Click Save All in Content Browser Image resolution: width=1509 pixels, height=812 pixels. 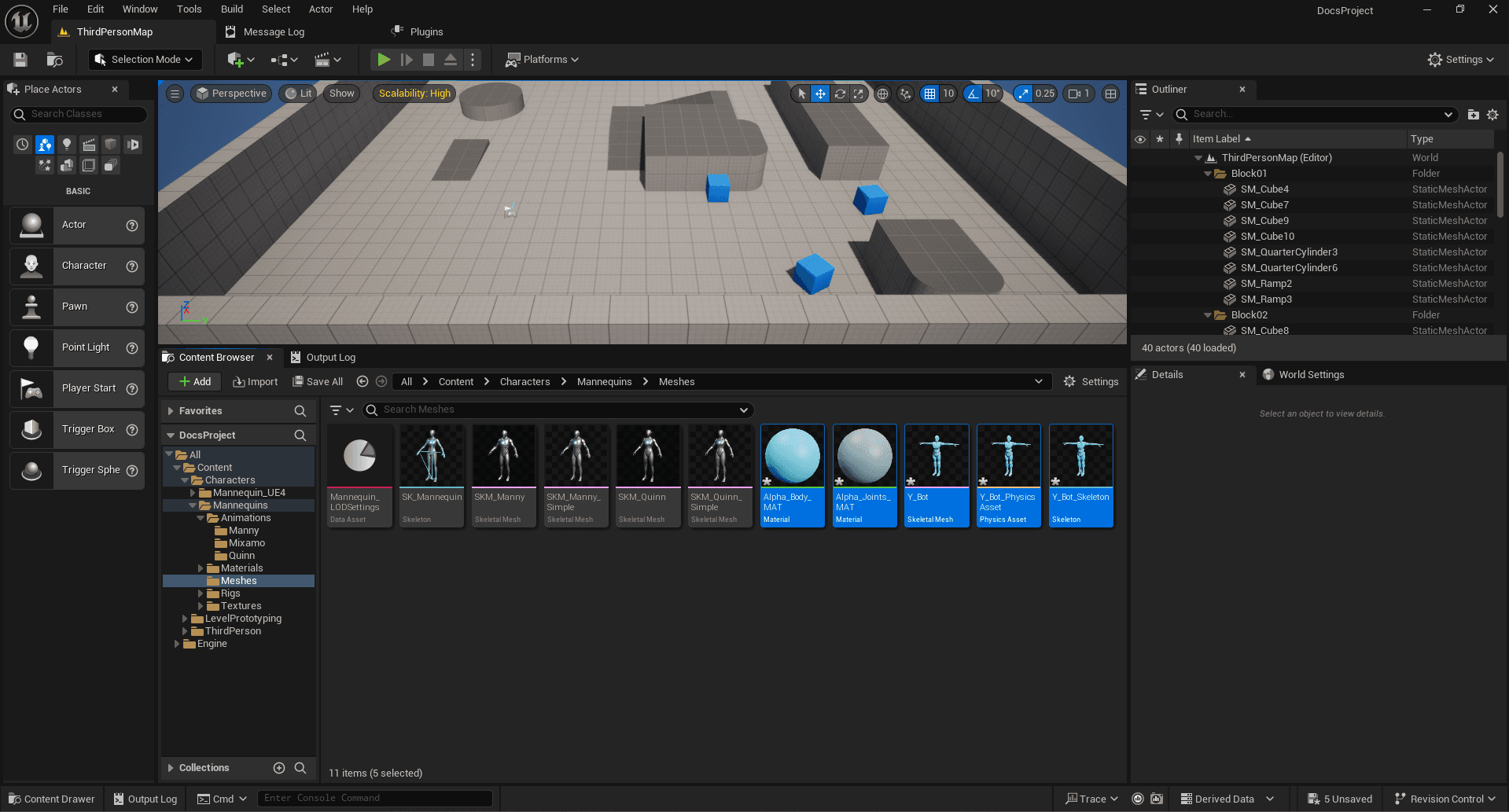coord(318,382)
